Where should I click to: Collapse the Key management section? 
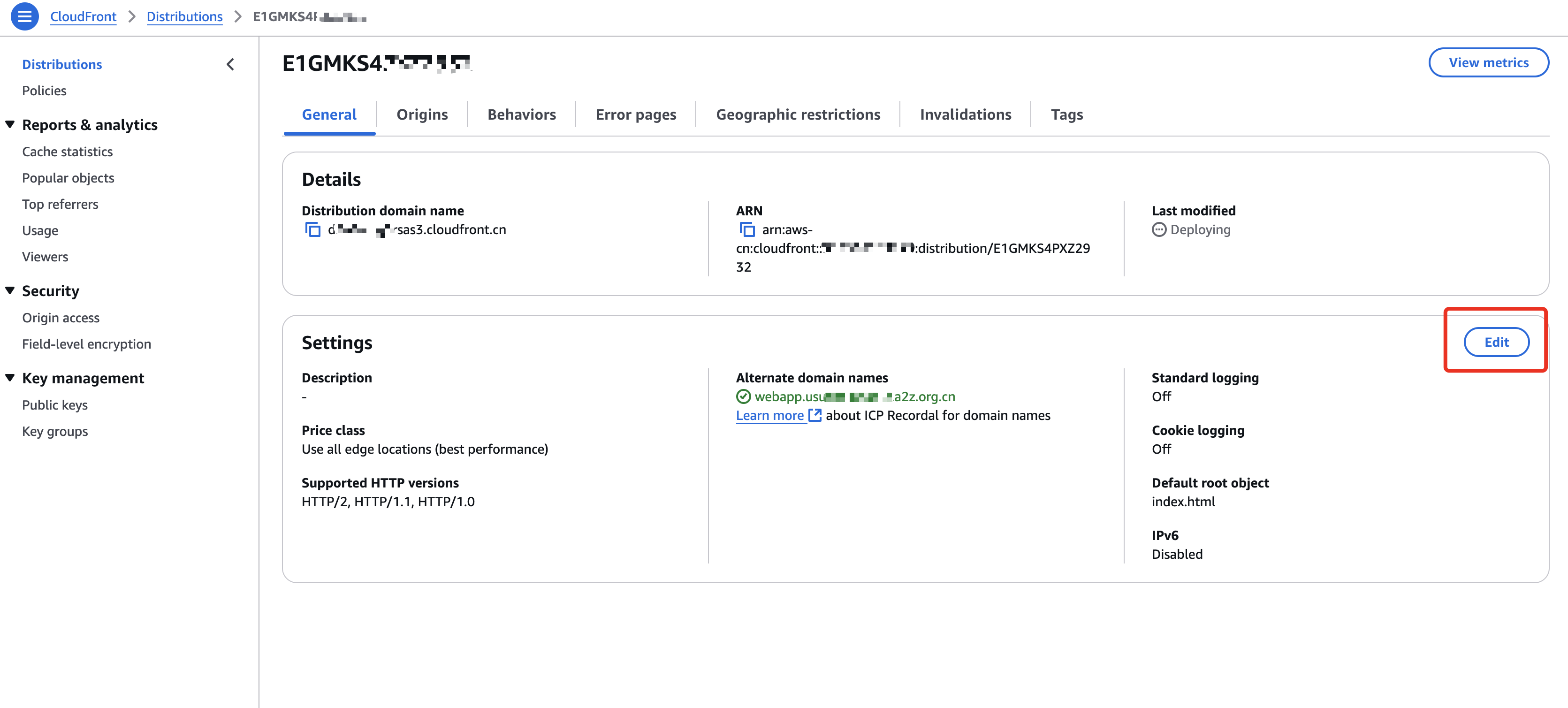pyautogui.click(x=10, y=377)
